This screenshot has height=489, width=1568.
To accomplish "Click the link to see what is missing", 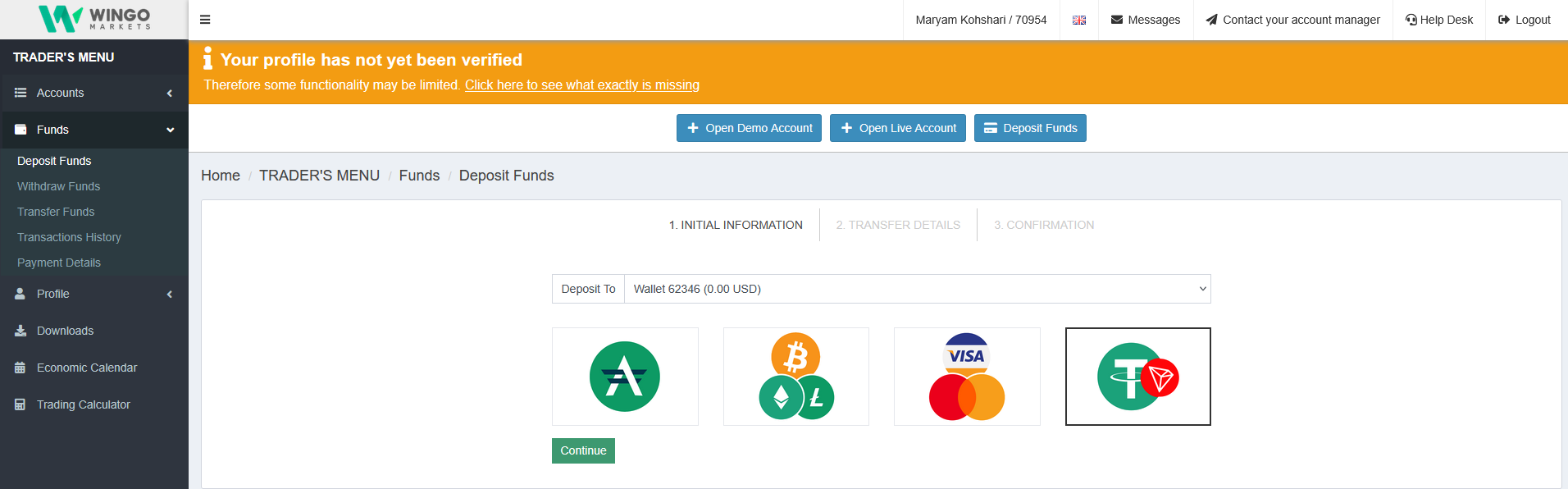I will coord(582,85).
